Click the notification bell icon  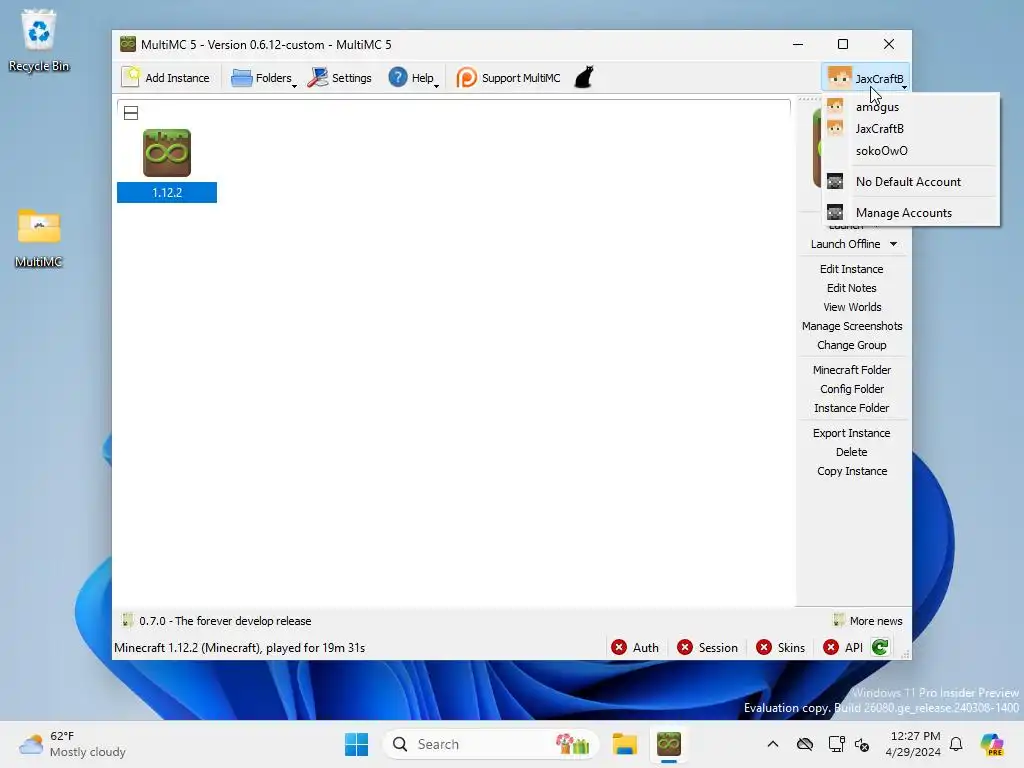click(x=956, y=744)
